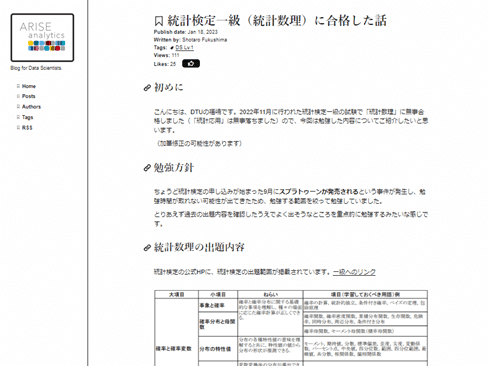489x366 pixels.
Task: Click the anchor link icon beside 勉強方針
Action: coord(147,168)
